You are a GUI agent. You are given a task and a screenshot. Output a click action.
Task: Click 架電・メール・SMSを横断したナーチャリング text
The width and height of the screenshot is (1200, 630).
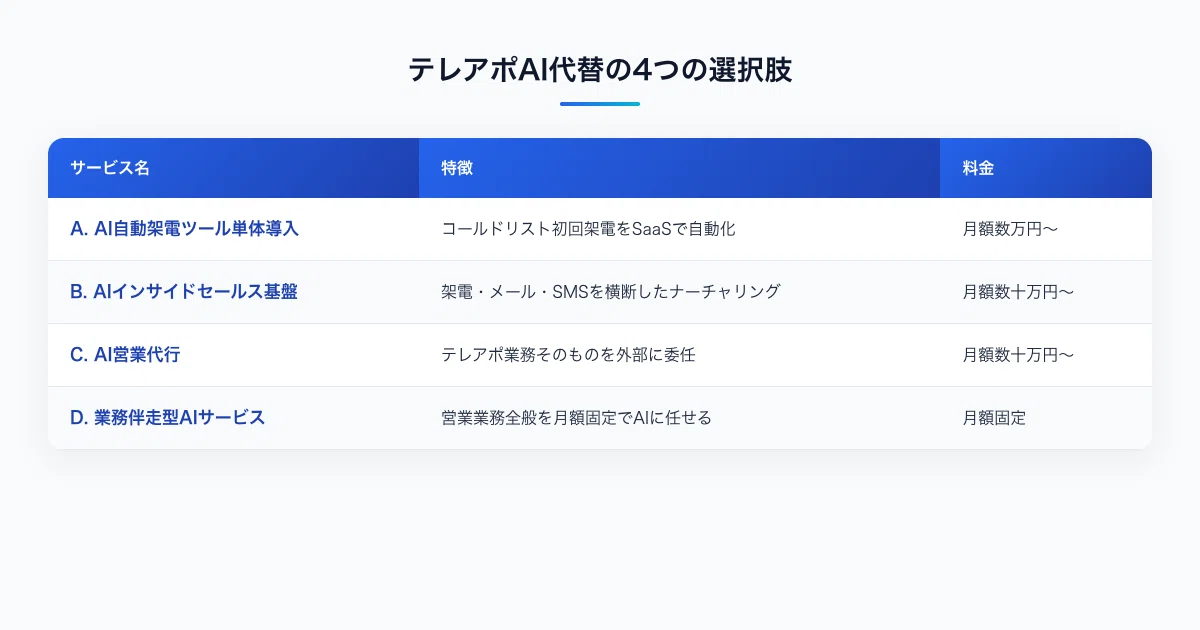point(610,292)
